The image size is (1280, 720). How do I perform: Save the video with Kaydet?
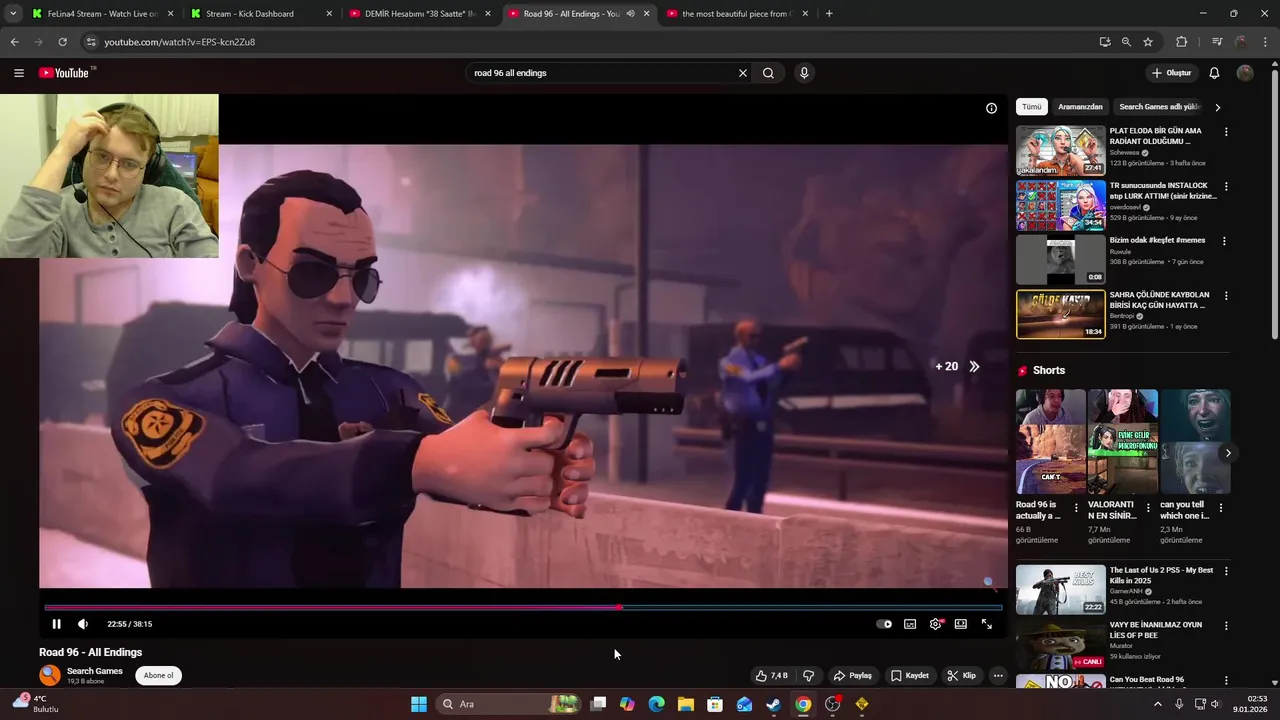[910, 676]
